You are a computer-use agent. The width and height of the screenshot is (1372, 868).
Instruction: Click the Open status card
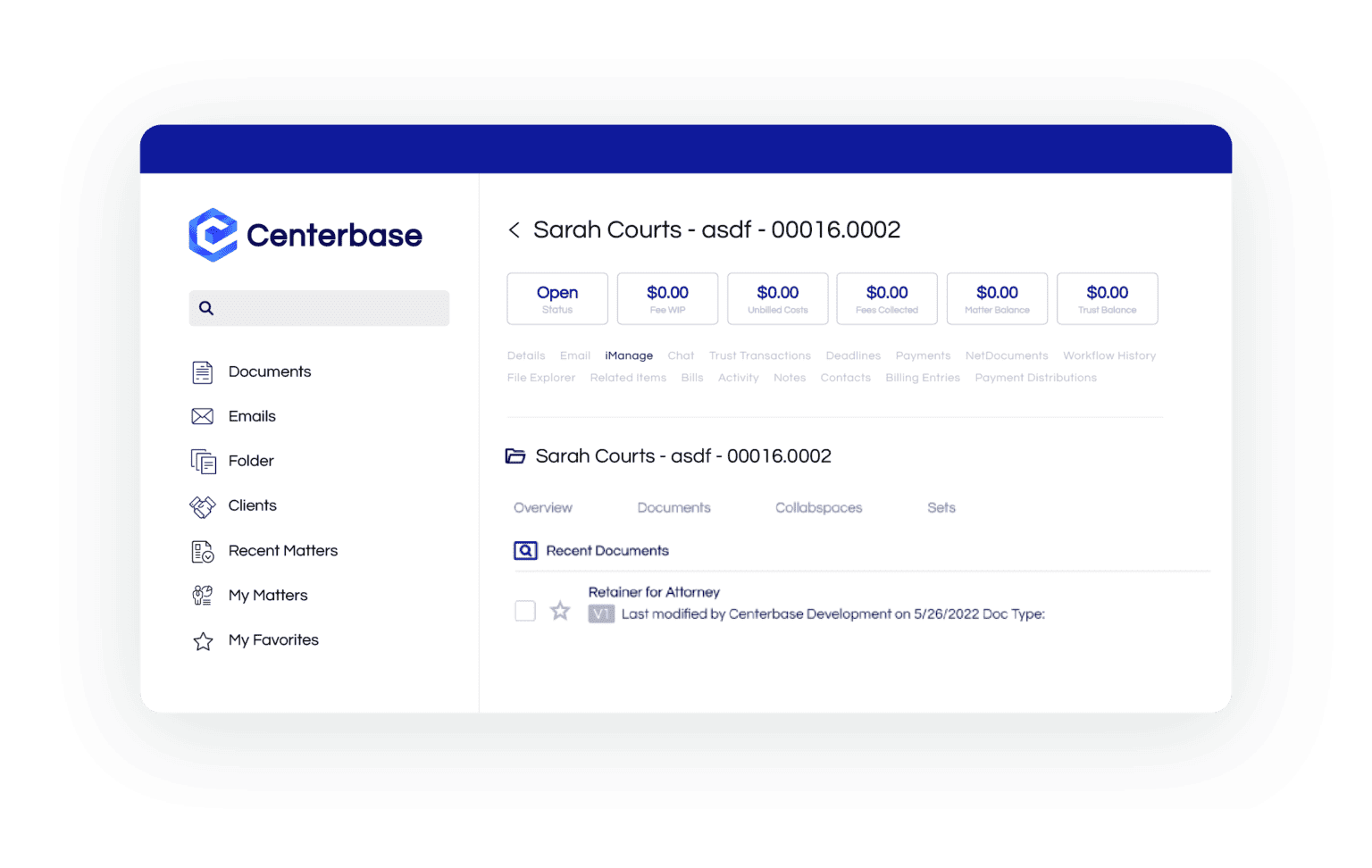[x=556, y=298]
